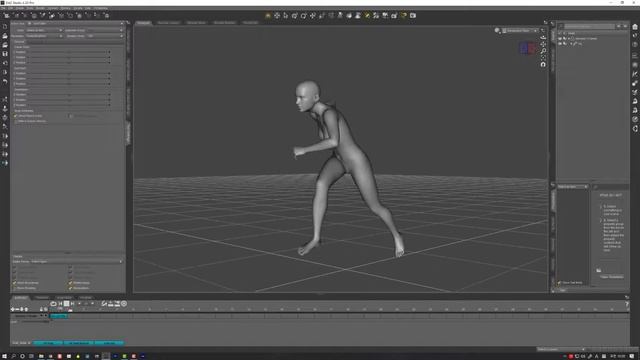Viewport: 640px width, 360px height.
Task: Click the floppy-disk Save icon in left toolbar
Action: click(5, 54)
